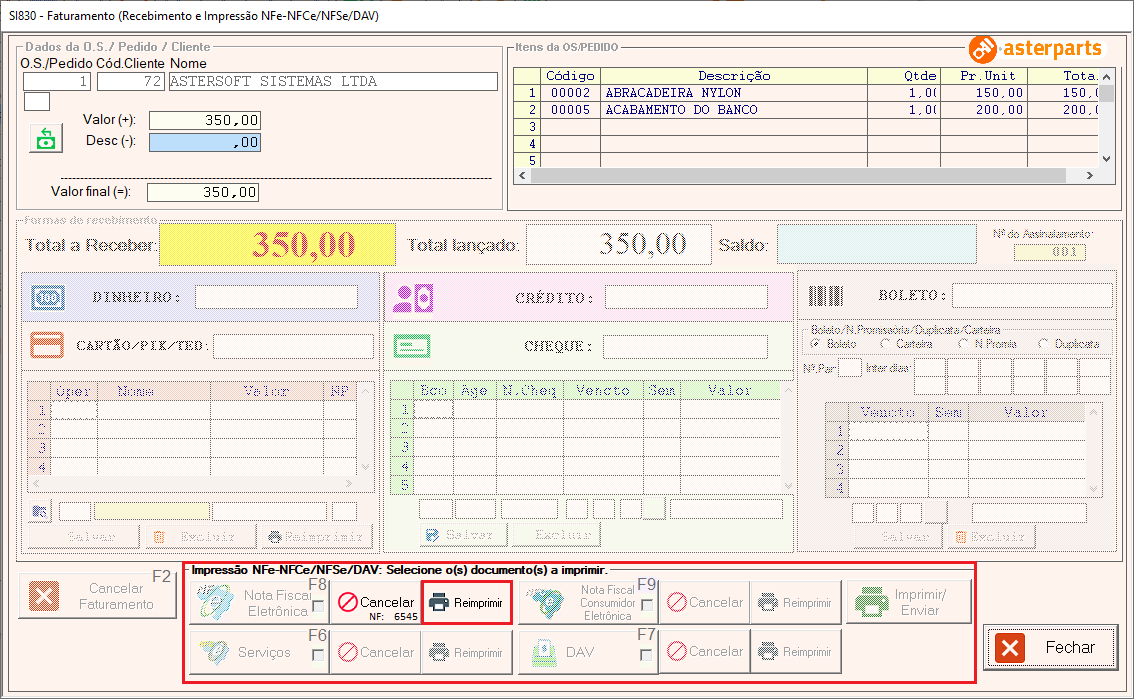Click Excluir under the cheque table
Image resolution: width=1134 pixels, height=699 pixels.
pos(555,535)
